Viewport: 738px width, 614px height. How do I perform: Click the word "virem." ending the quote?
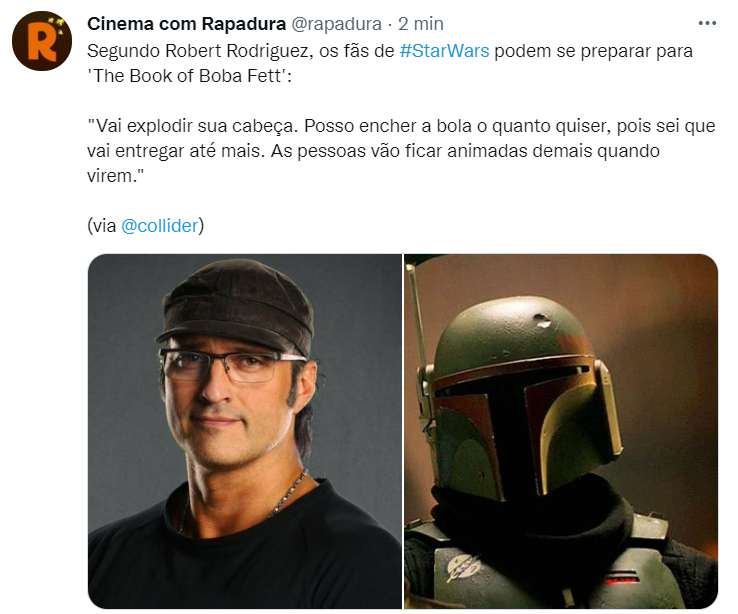coord(115,175)
